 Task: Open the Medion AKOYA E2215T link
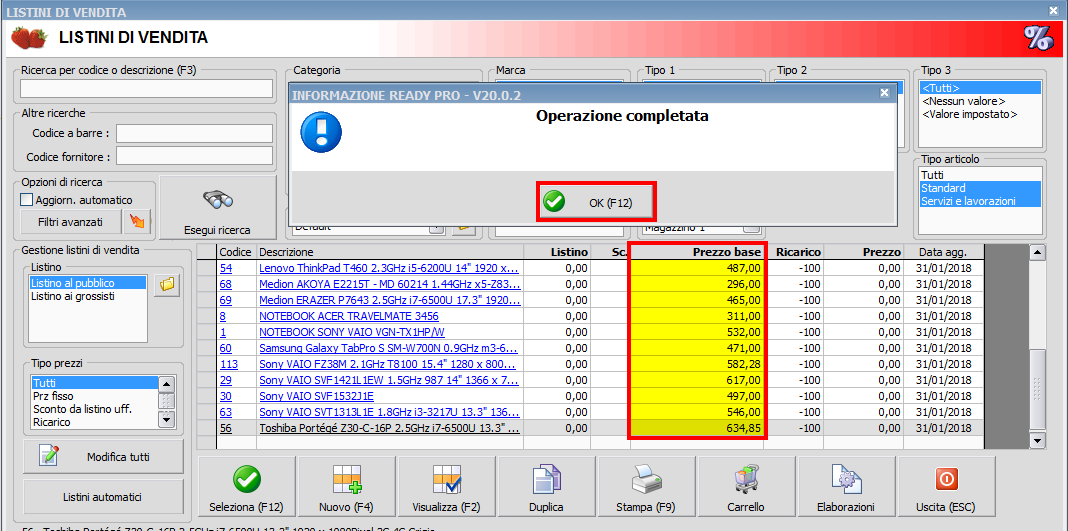tap(389, 284)
